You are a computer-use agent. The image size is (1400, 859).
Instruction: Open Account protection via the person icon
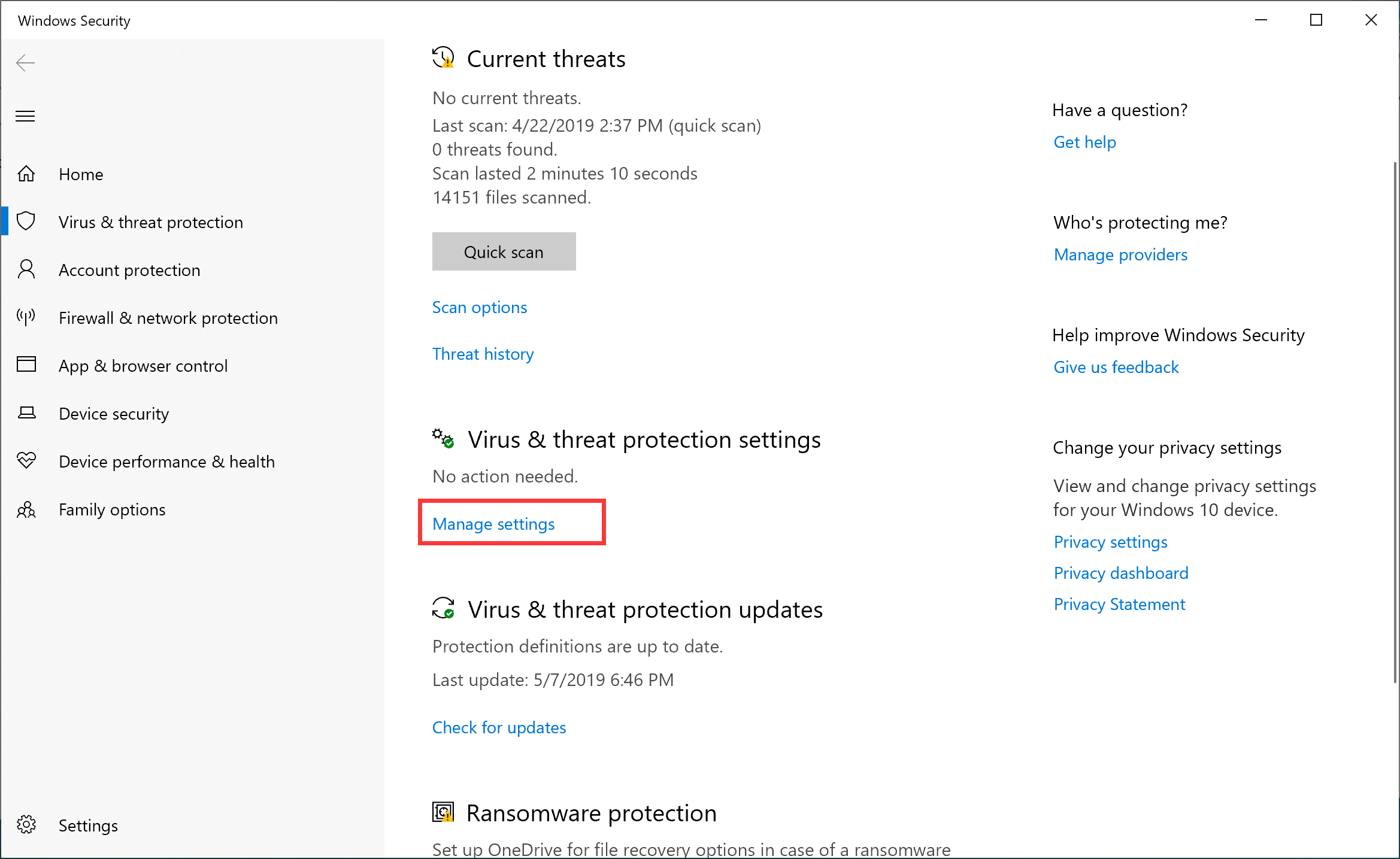click(x=26, y=269)
